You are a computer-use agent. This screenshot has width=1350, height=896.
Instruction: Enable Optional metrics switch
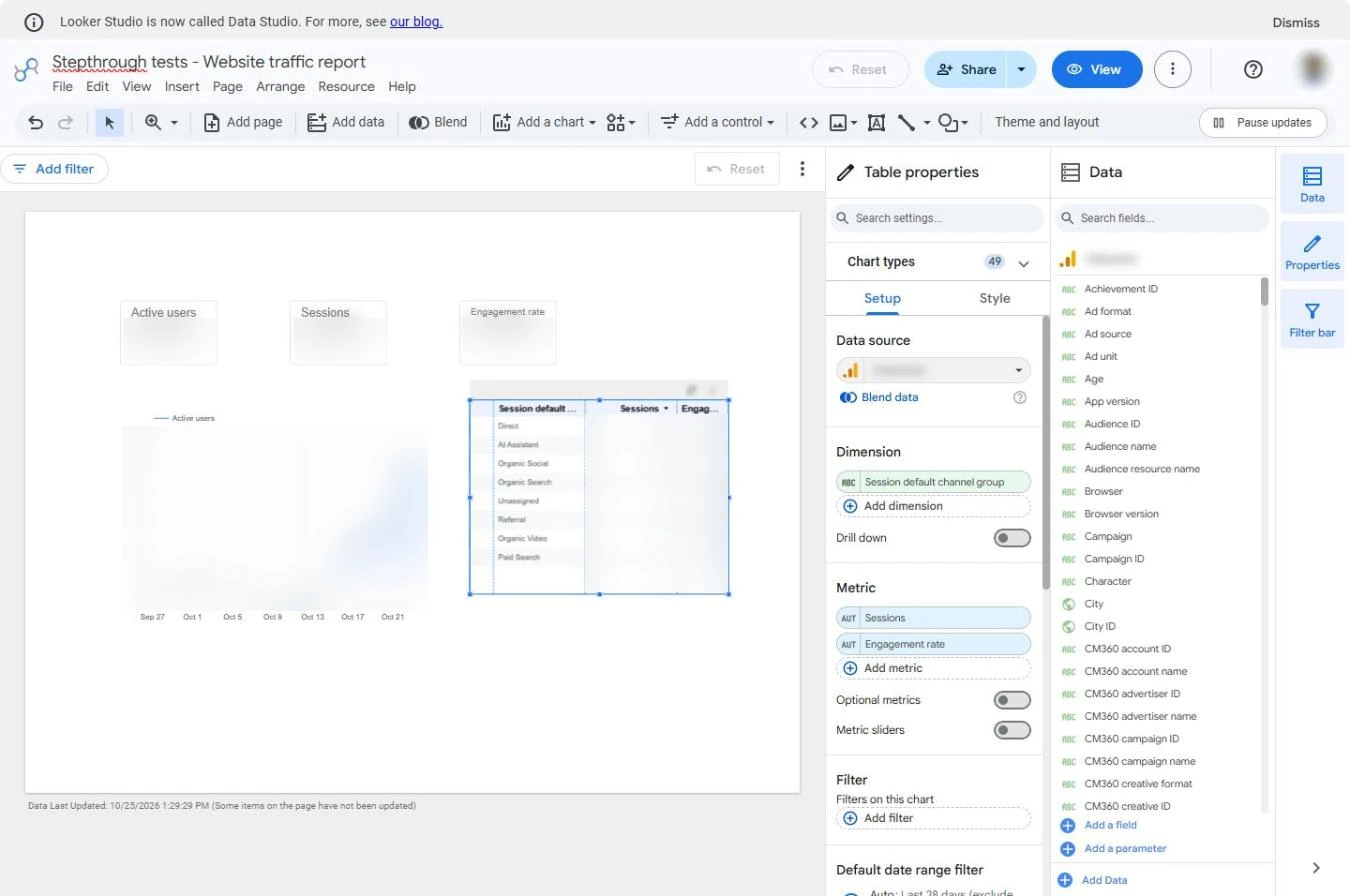(1012, 700)
